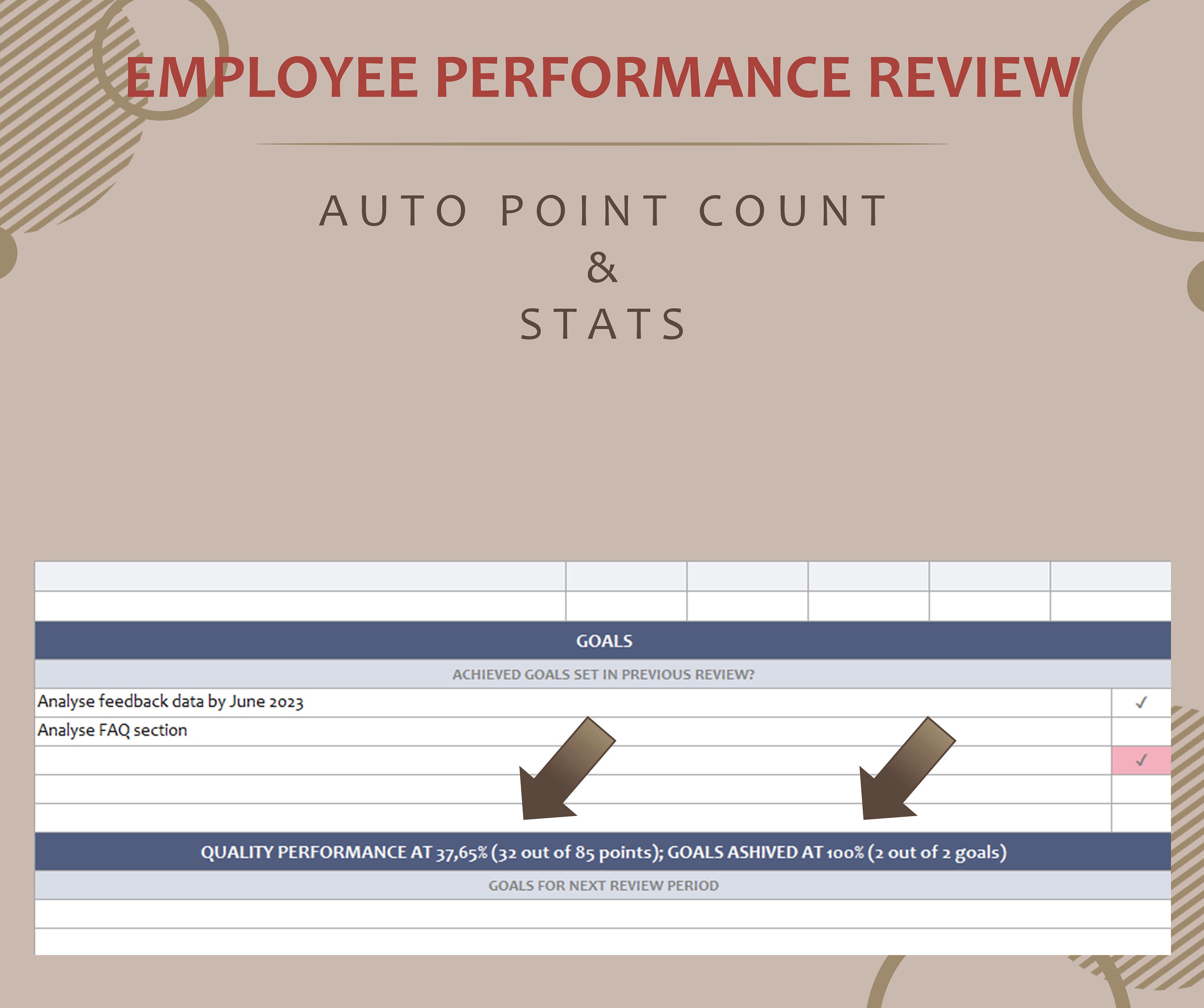Image resolution: width=1204 pixels, height=1008 pixels.
Task: Click the 'AUTO POINT COUNT' heading text
Action: tap(603, 211)
